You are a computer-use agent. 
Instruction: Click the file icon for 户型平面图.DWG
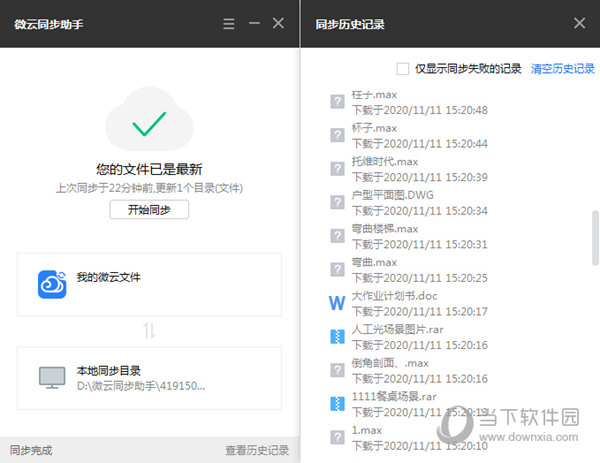tap(337, 202)
